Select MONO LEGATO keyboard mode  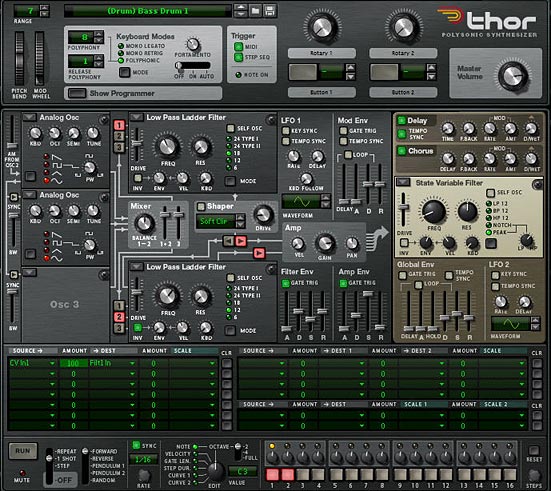point(121,46)
